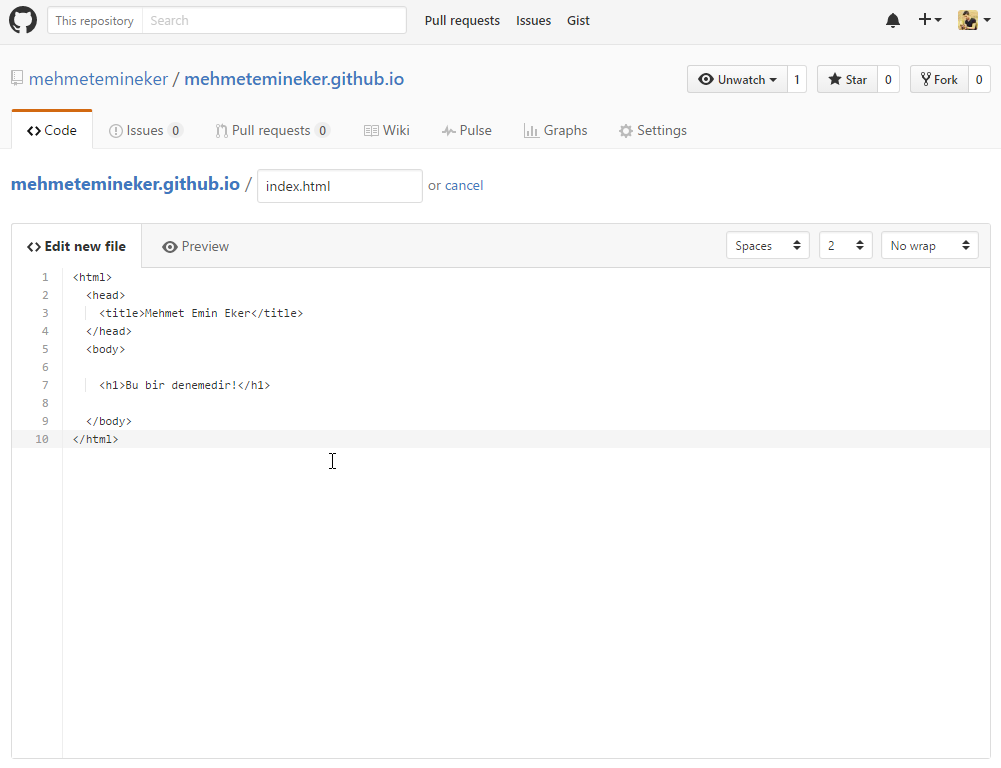Fork the repository
Image resolution: width=1001 pixels, height=768 pixels.
click(x=939, y=79)
